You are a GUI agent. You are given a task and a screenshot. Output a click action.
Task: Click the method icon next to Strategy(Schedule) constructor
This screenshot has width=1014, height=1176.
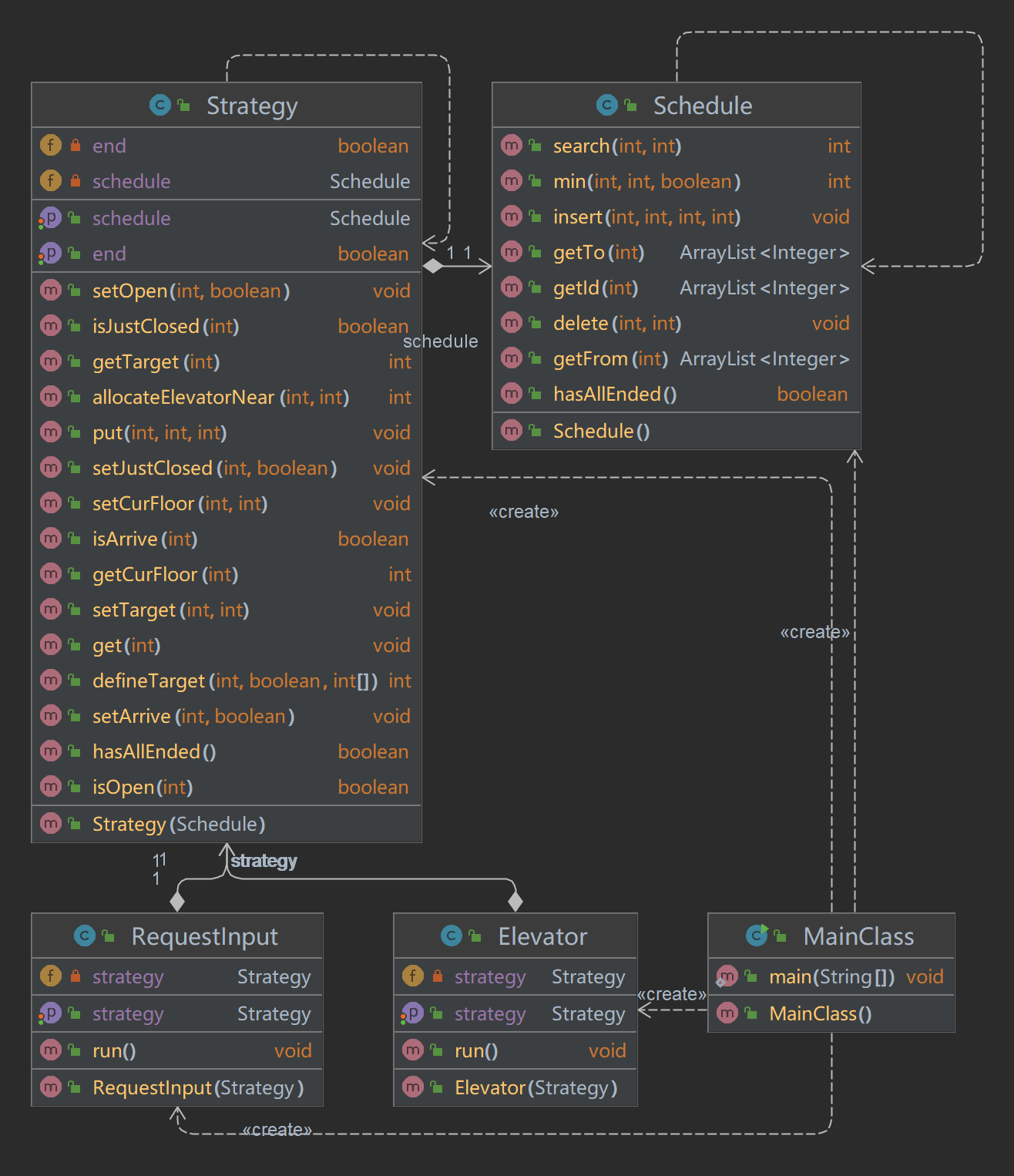click(51, 823)
